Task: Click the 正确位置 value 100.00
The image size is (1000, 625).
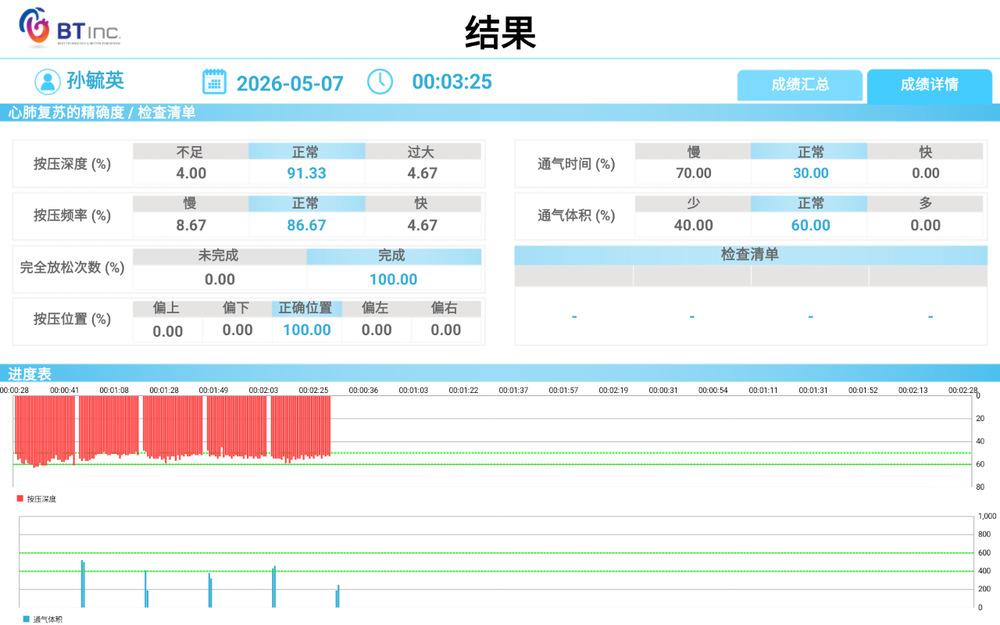Action: (x=307, y=330)
